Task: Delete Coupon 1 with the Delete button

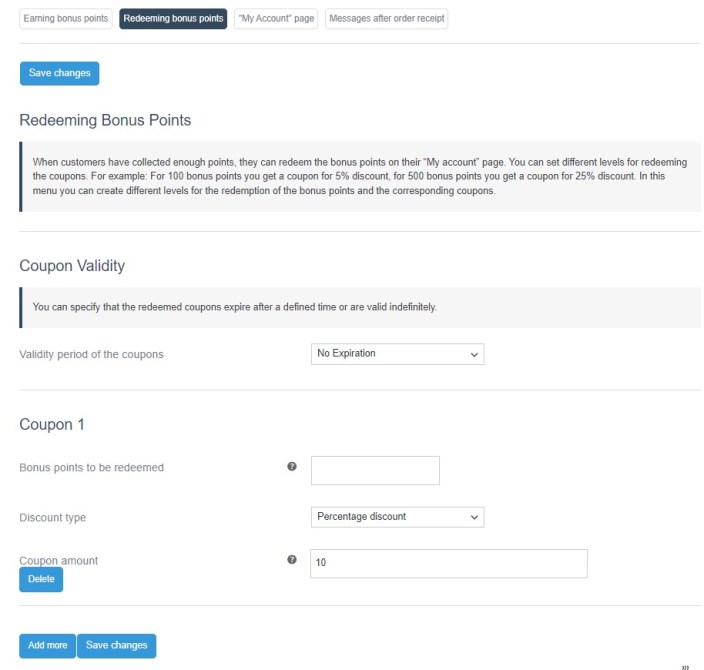Action: [41, 580]
